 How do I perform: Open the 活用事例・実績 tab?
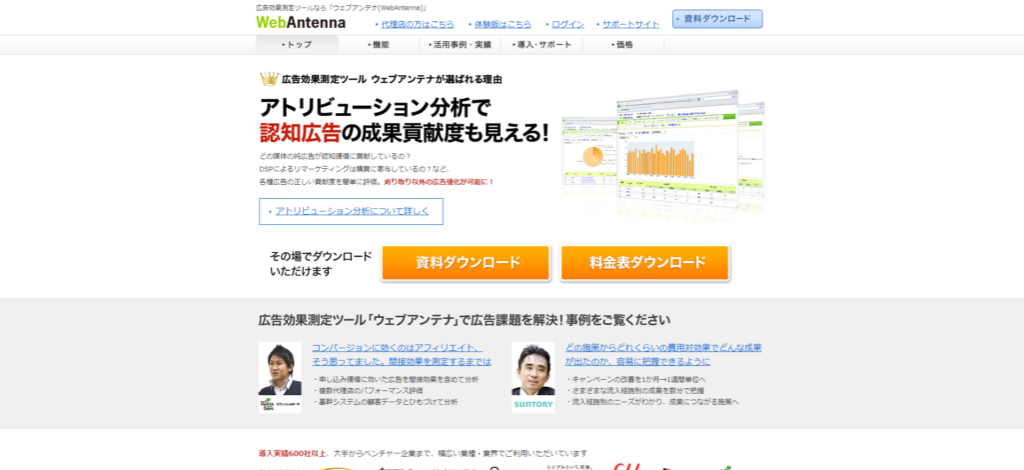(461, 45)
